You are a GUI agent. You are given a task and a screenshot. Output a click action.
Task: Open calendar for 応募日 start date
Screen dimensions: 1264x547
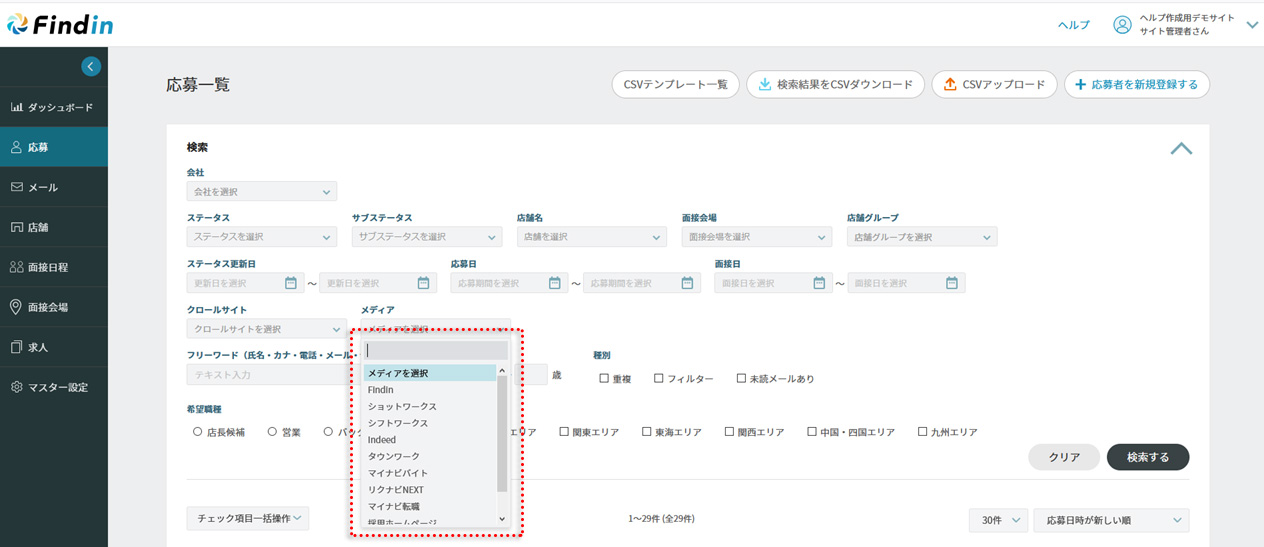point(555,283)
